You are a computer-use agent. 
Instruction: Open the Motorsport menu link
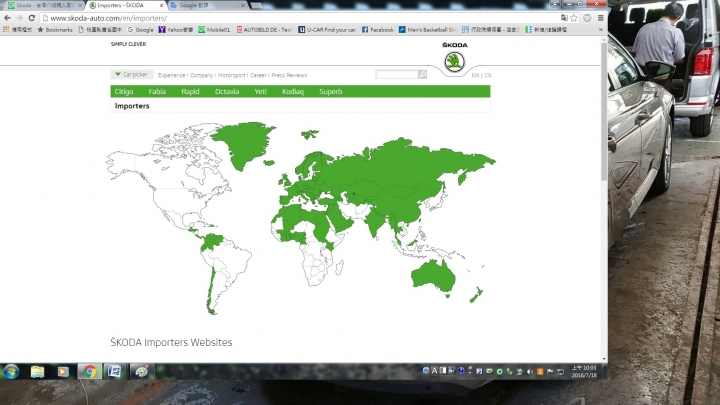coord(231,75)
